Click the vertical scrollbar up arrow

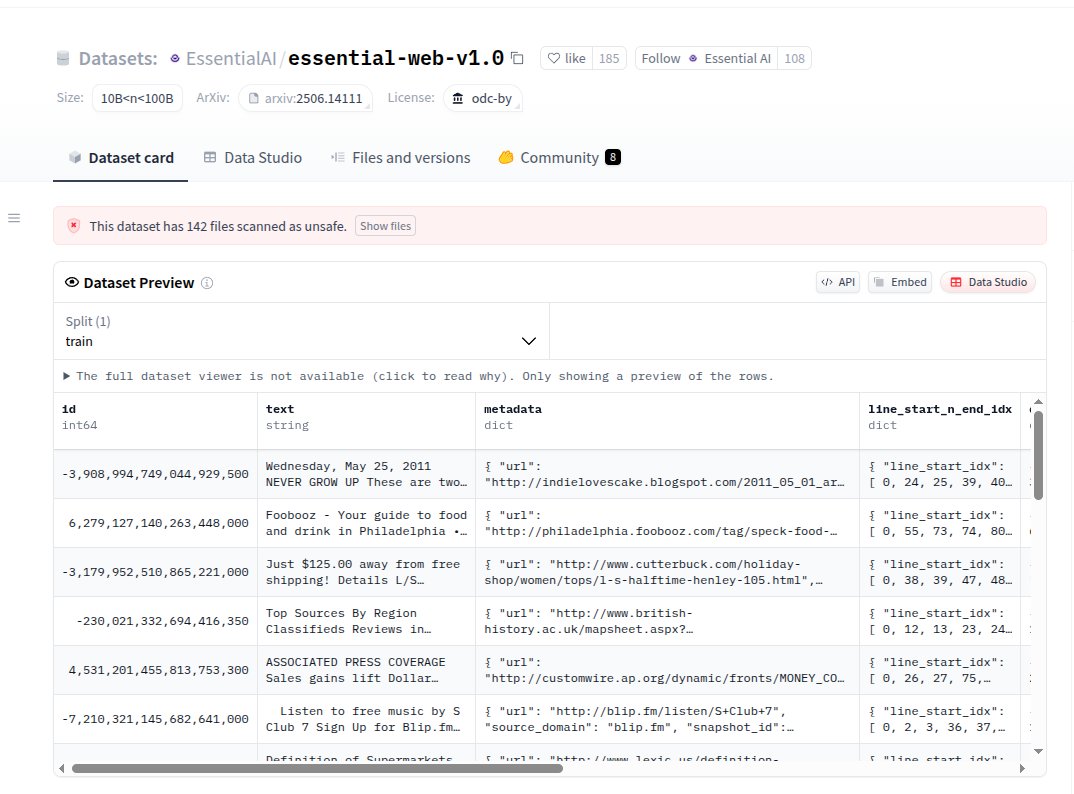pos(1038,401)
